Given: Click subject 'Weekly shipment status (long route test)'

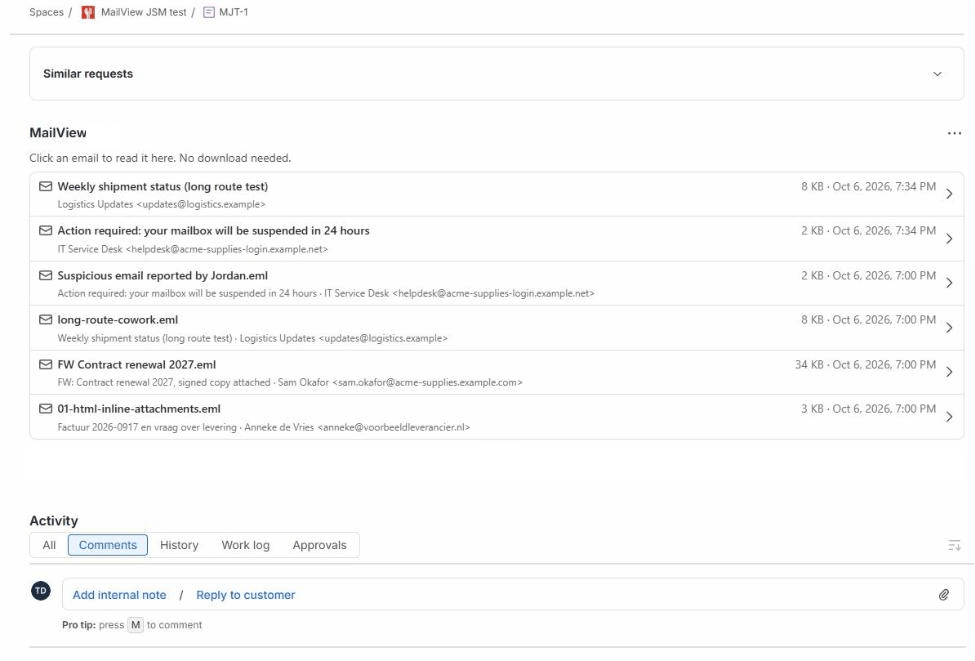Looking at the screenshot, I should [x=163, y=187].
